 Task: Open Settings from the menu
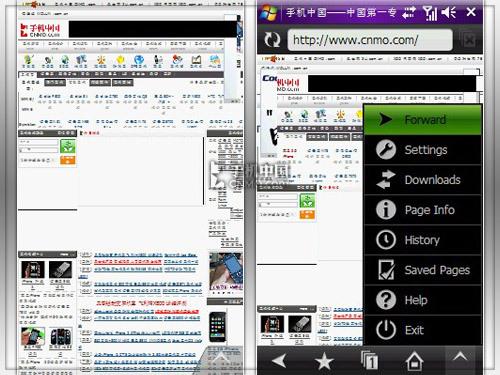tap(423, 150)
